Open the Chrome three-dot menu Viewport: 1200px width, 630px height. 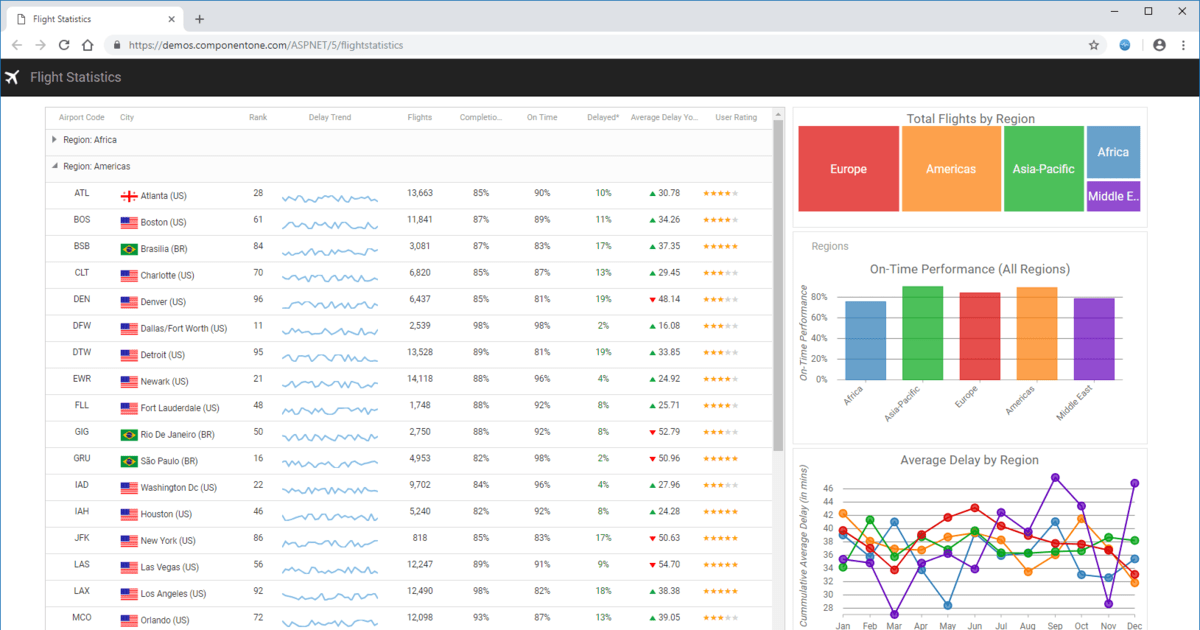[1184, 44]
